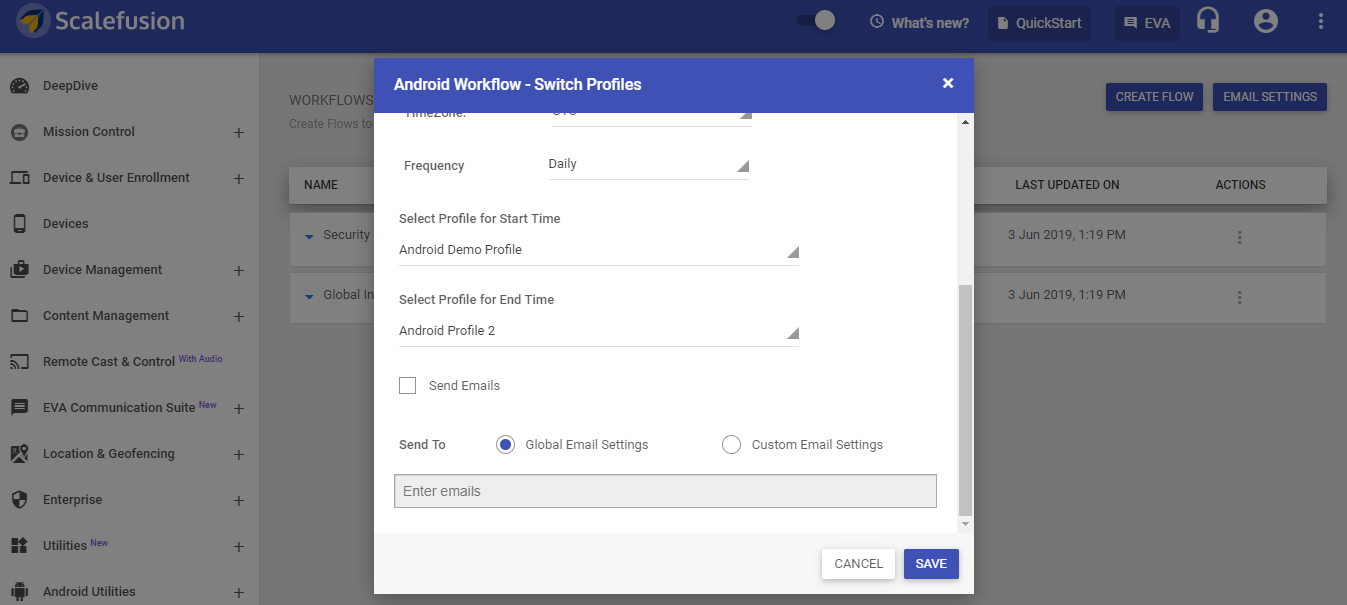
Task: Click the CREATE FLOW button
Action: [x=1154, y=97]
